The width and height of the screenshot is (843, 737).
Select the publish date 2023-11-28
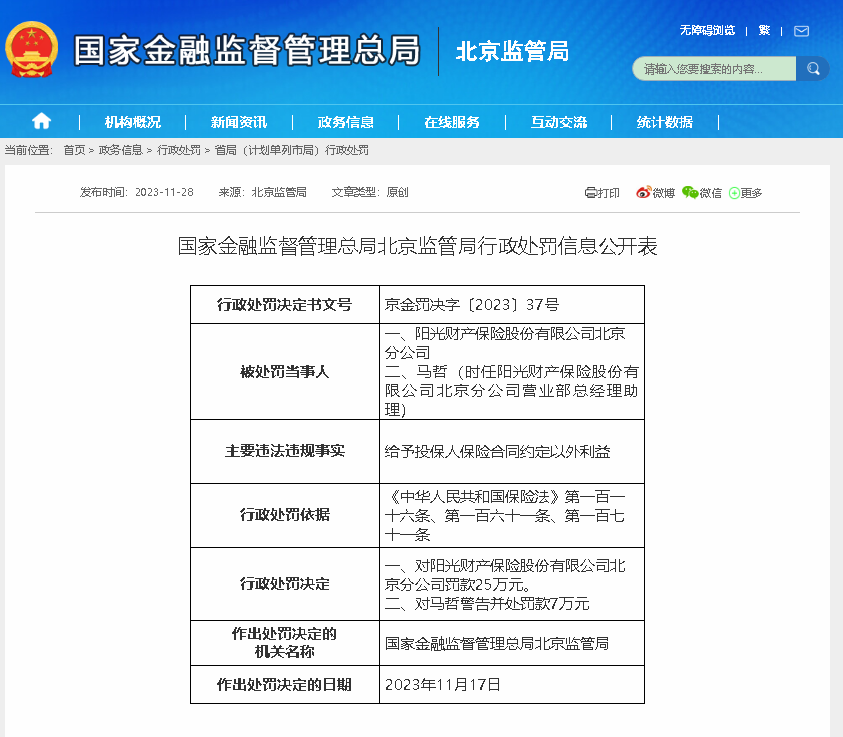point(164,192)
